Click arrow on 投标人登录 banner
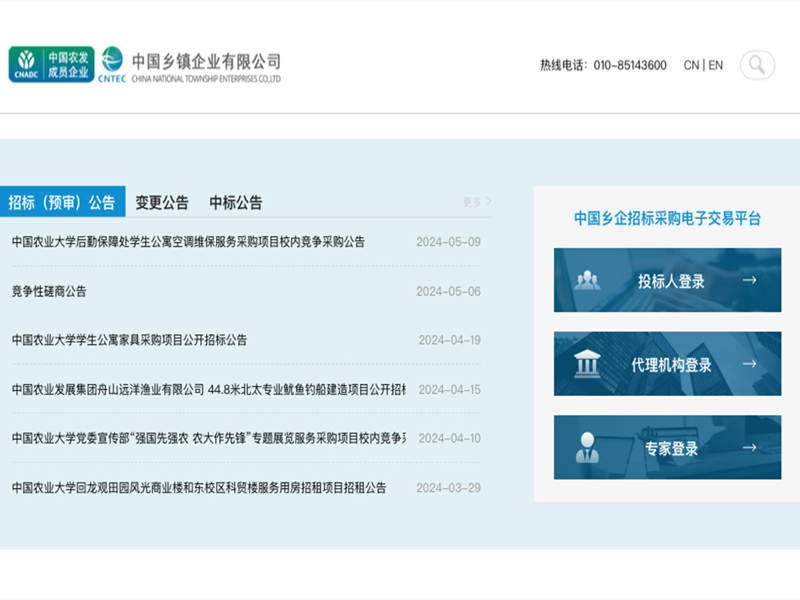The image size is (800, 600). pyautogui.click(x=749, y=281)
